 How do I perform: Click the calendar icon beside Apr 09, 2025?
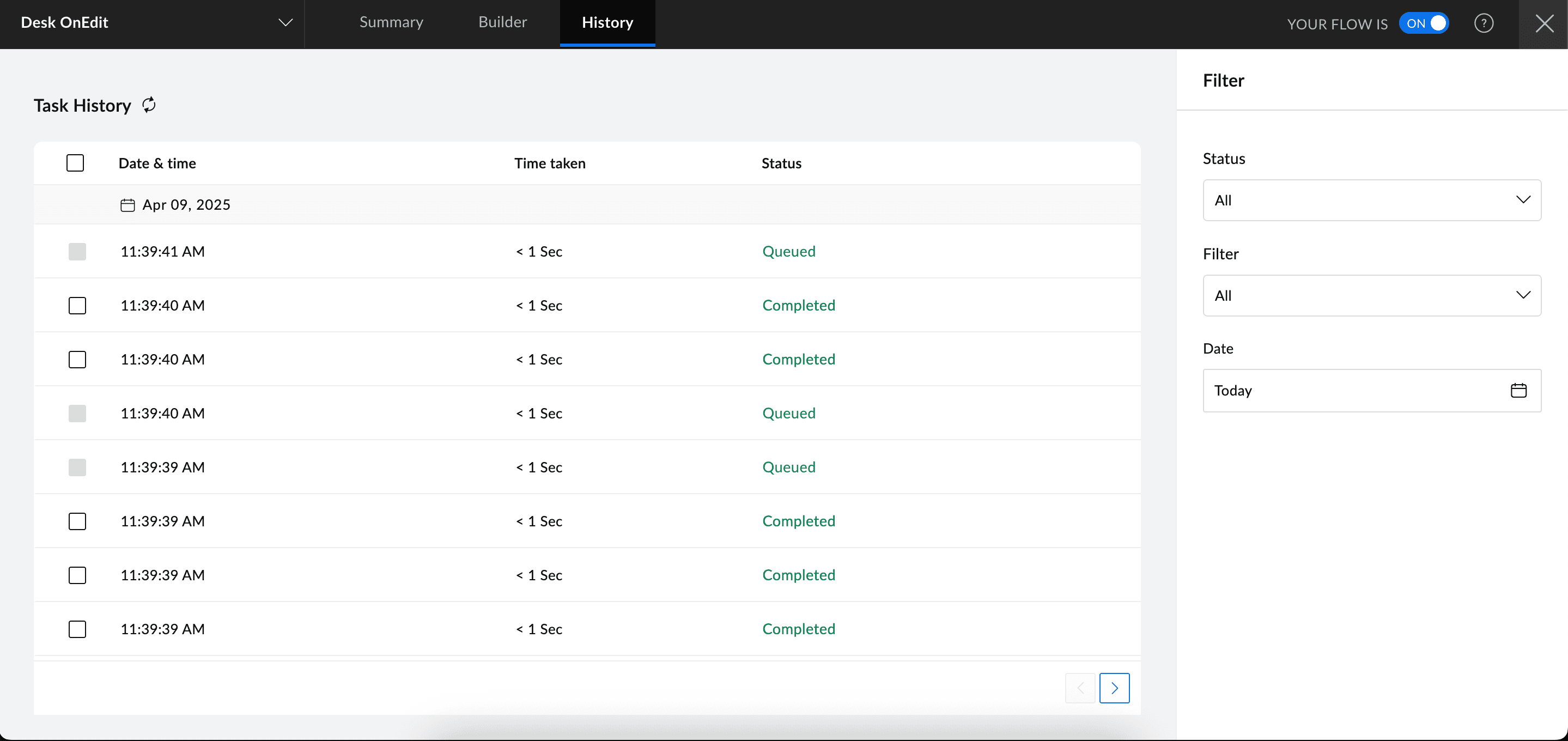[x=127, y=205]
